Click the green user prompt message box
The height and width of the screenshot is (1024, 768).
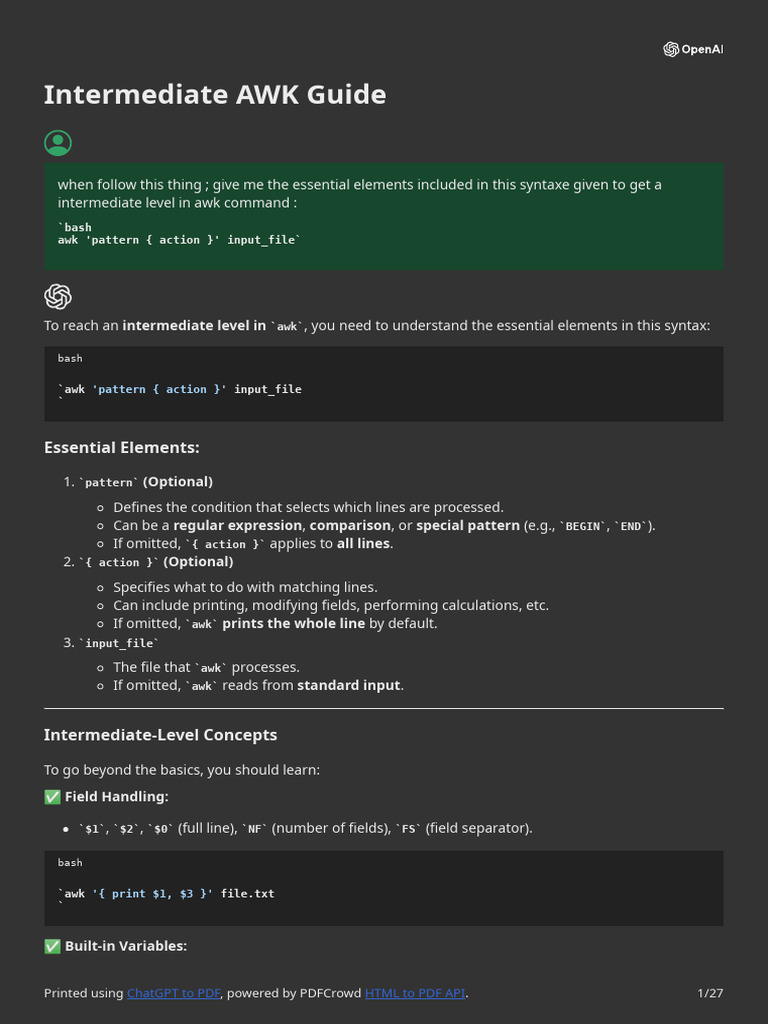pos(383,216)
